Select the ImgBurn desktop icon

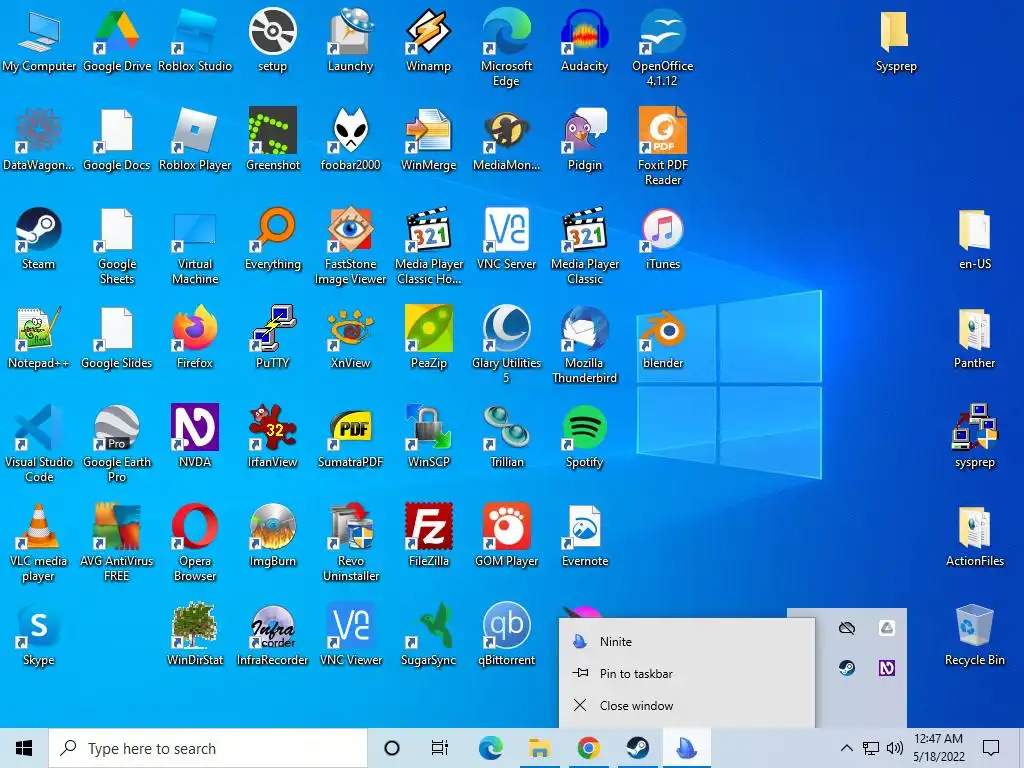point(273,536)
